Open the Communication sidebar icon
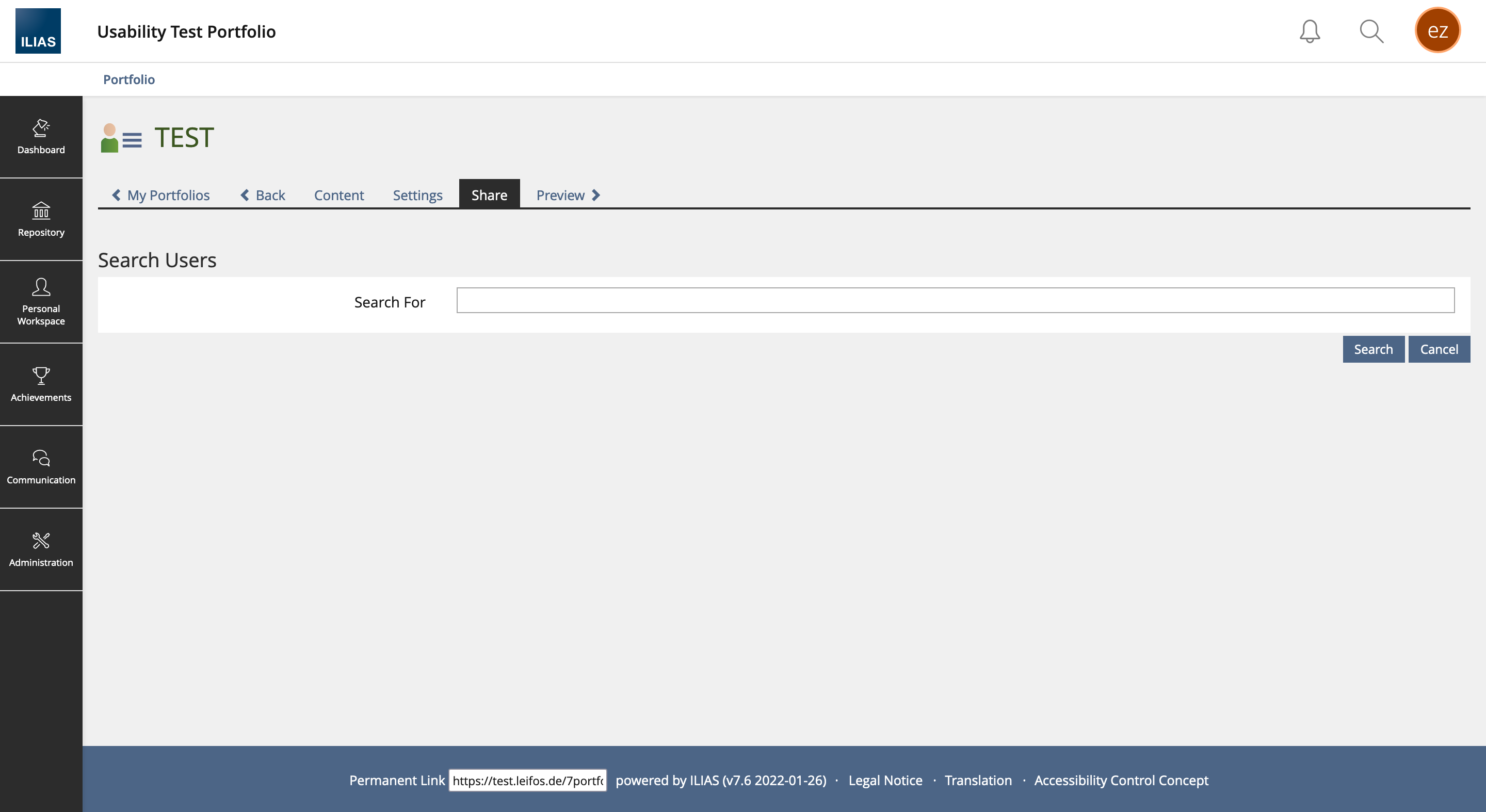Screen dimensions: 1486x812 tap(41, 466)
